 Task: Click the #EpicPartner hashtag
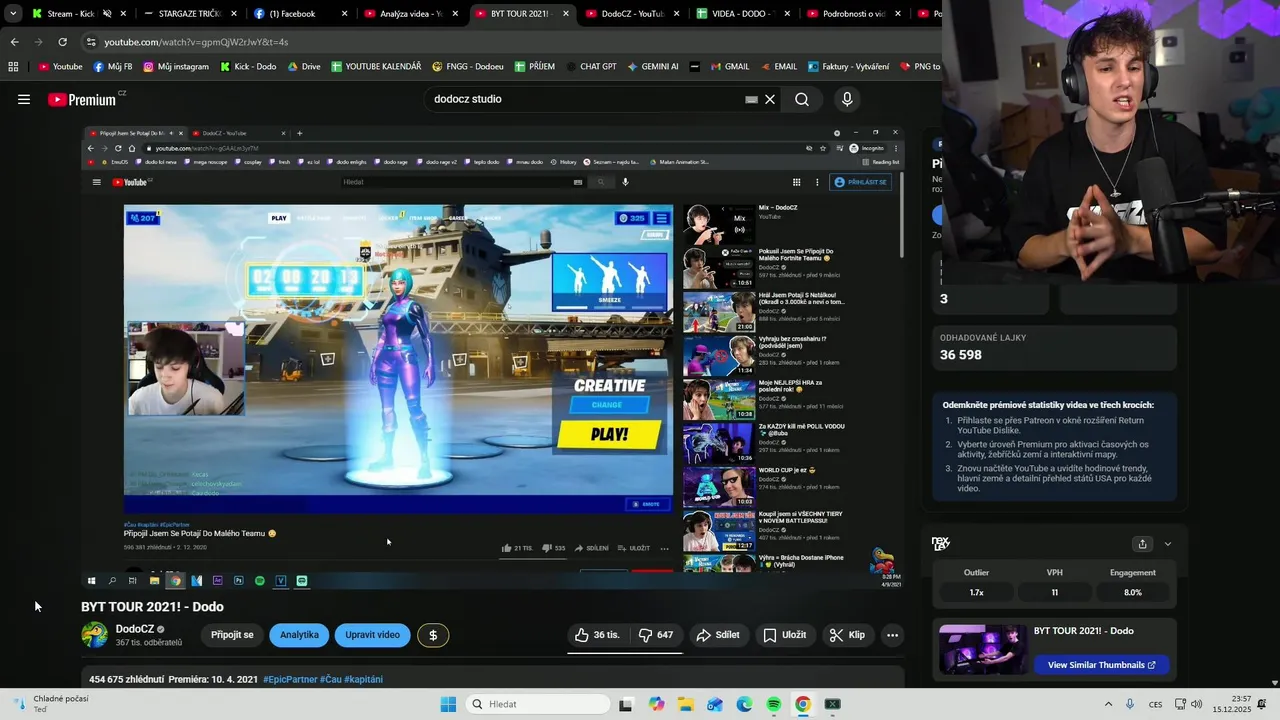coord(290,679)
